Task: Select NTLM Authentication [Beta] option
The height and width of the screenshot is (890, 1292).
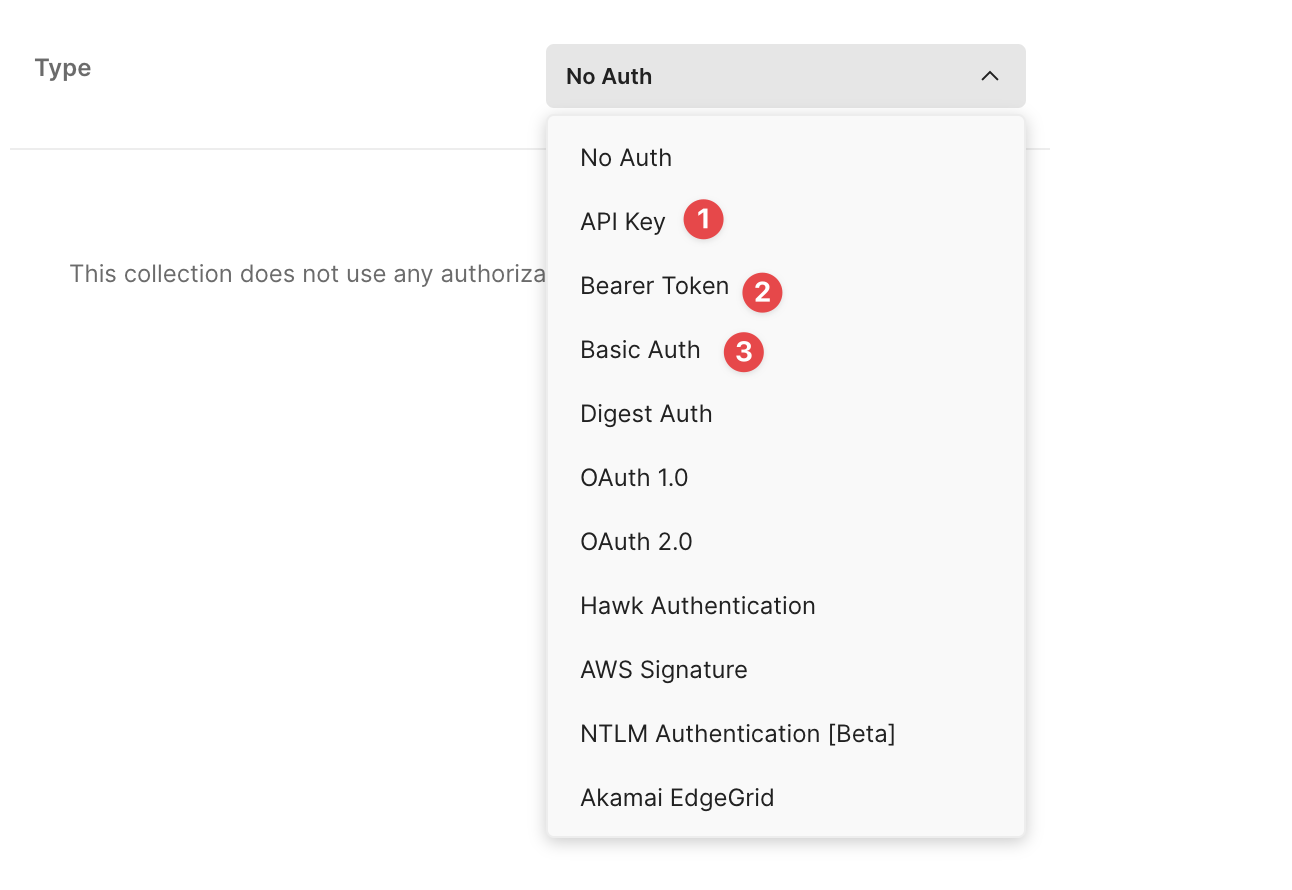Action: tap(737, 733)
